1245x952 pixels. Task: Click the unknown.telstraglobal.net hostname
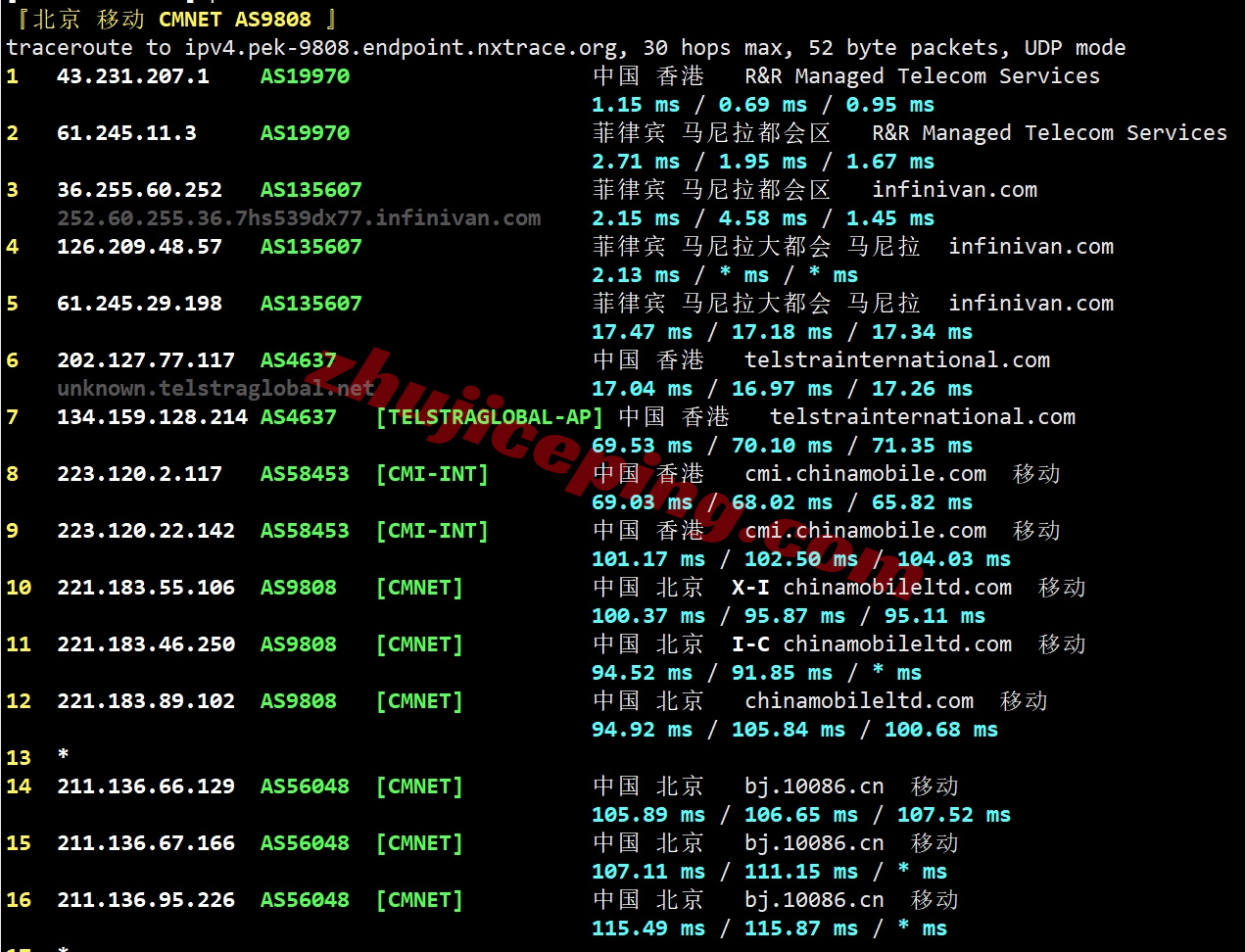coord(215,389)
